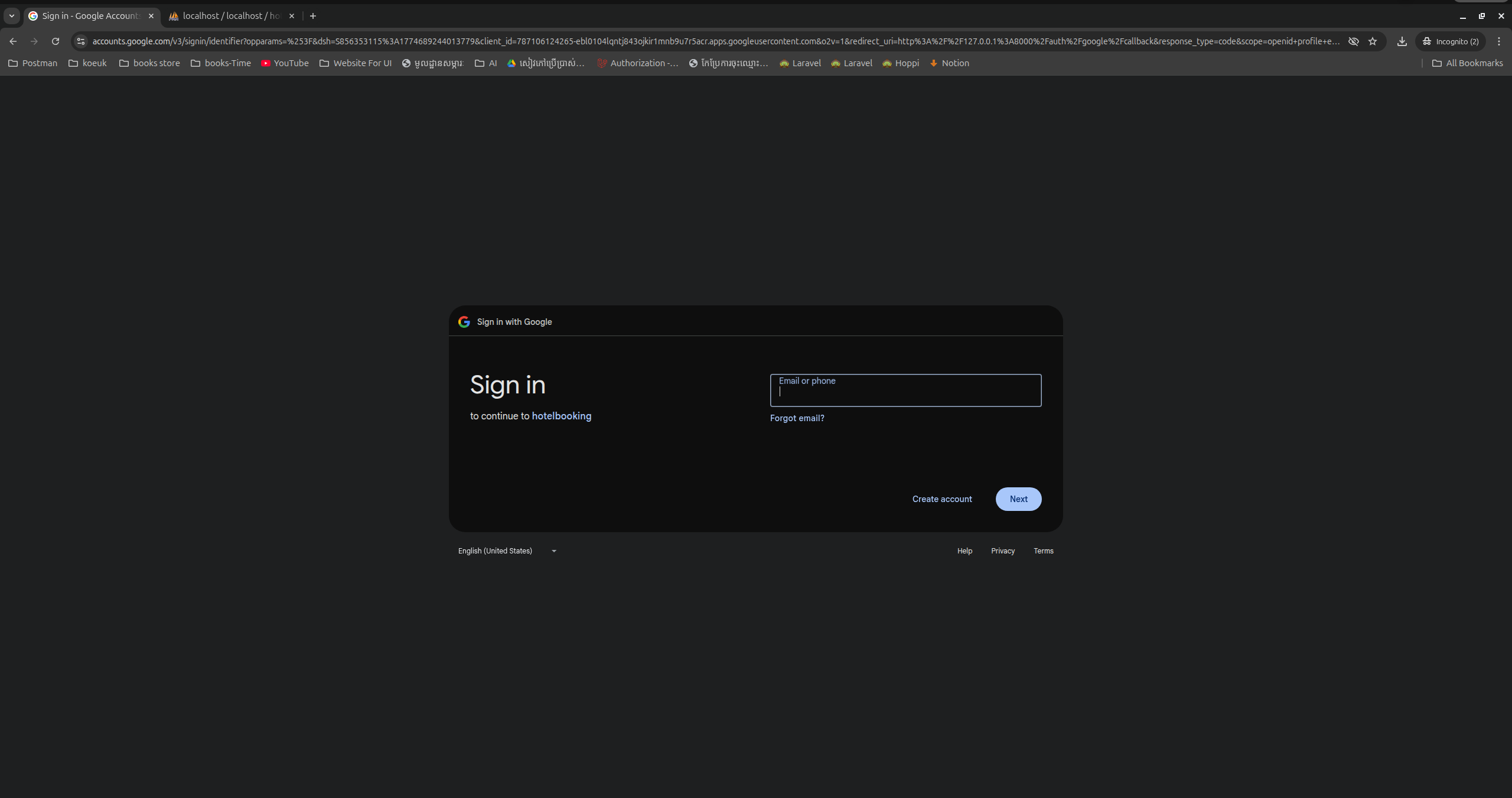Reload the current page

[56, 41]
